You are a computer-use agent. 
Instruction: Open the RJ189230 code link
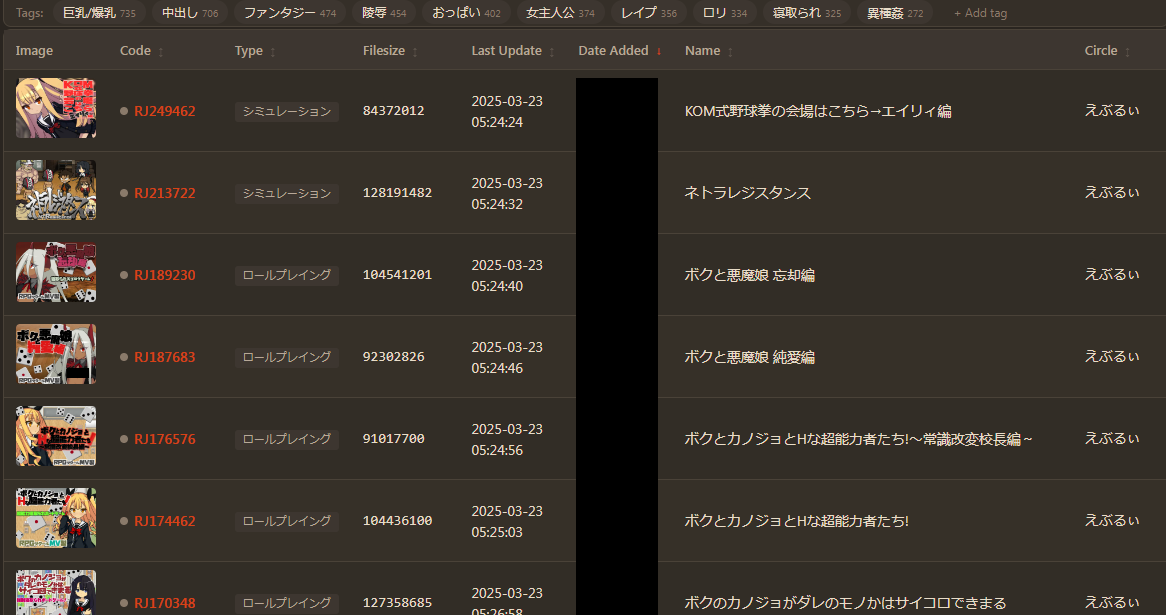(164, 274)
